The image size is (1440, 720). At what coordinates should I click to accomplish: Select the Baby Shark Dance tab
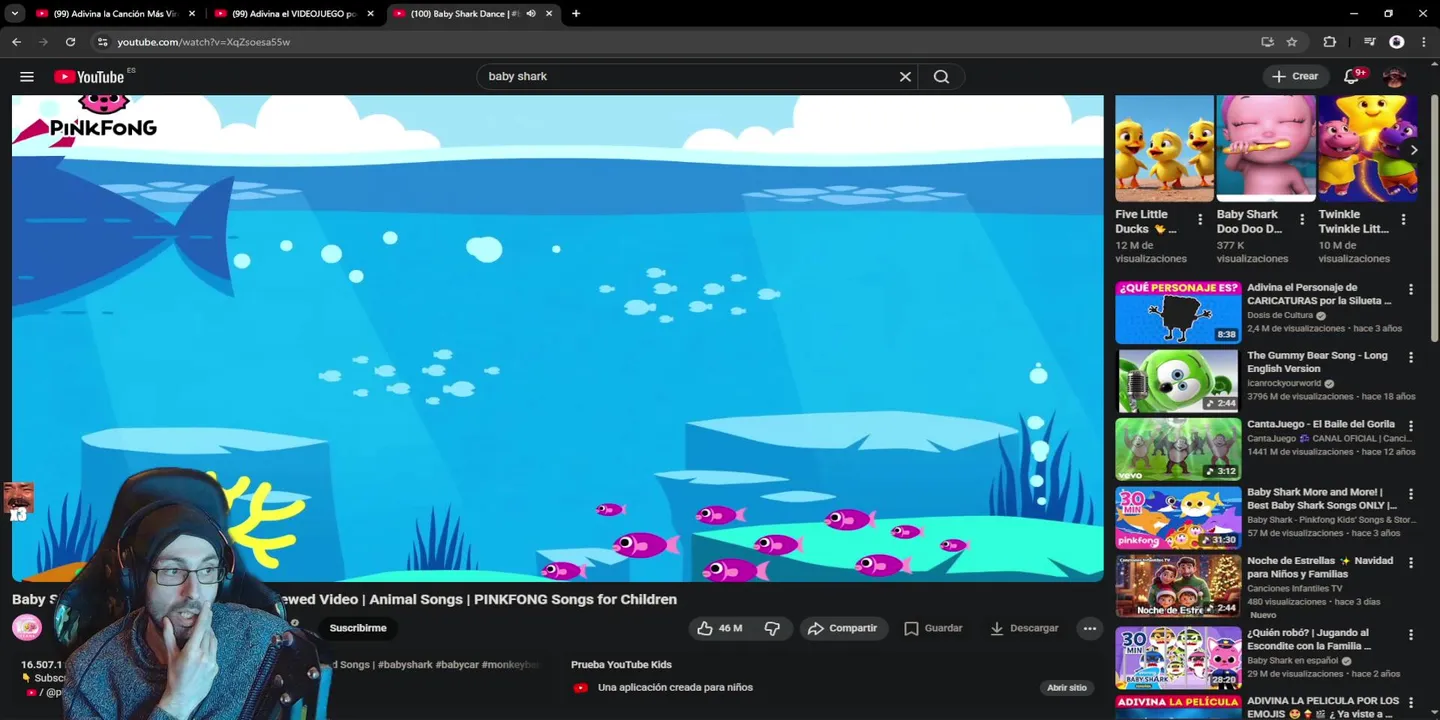coord(464,14)
